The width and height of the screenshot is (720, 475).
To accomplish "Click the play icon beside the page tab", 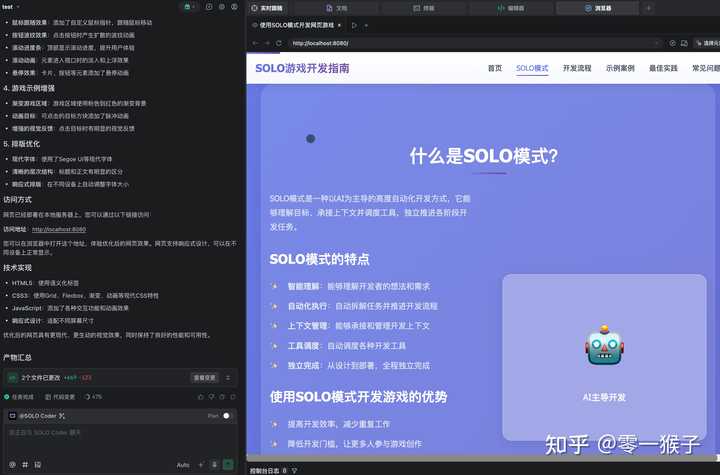I will pyautogui.click(x=354, y=25).
